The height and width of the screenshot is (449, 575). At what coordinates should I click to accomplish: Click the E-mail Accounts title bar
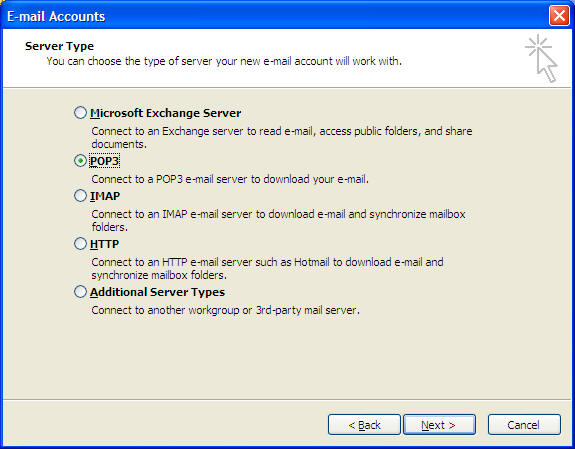click(x=275, y=16)
